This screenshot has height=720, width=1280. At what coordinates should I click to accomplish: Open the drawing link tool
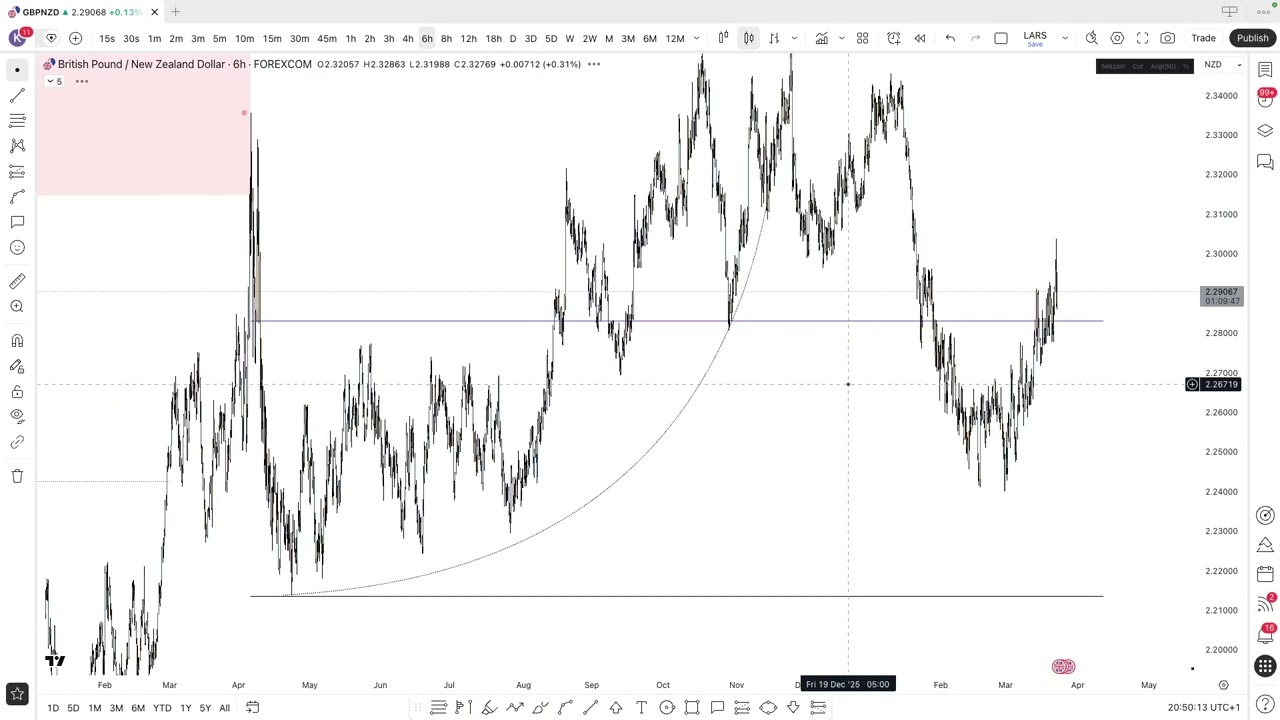coord(17,442)
